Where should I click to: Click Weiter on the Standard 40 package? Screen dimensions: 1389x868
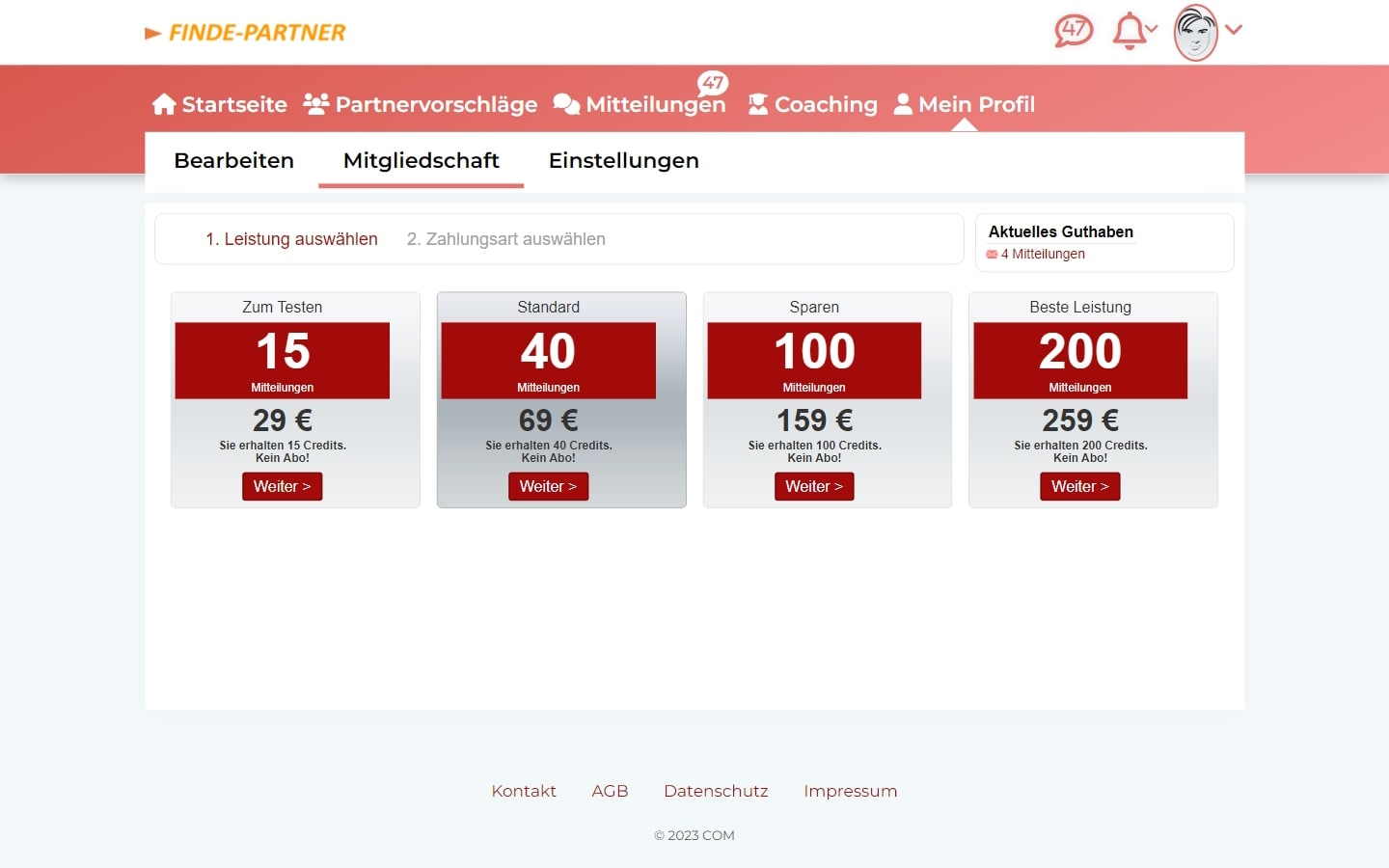tap(548, 486)
